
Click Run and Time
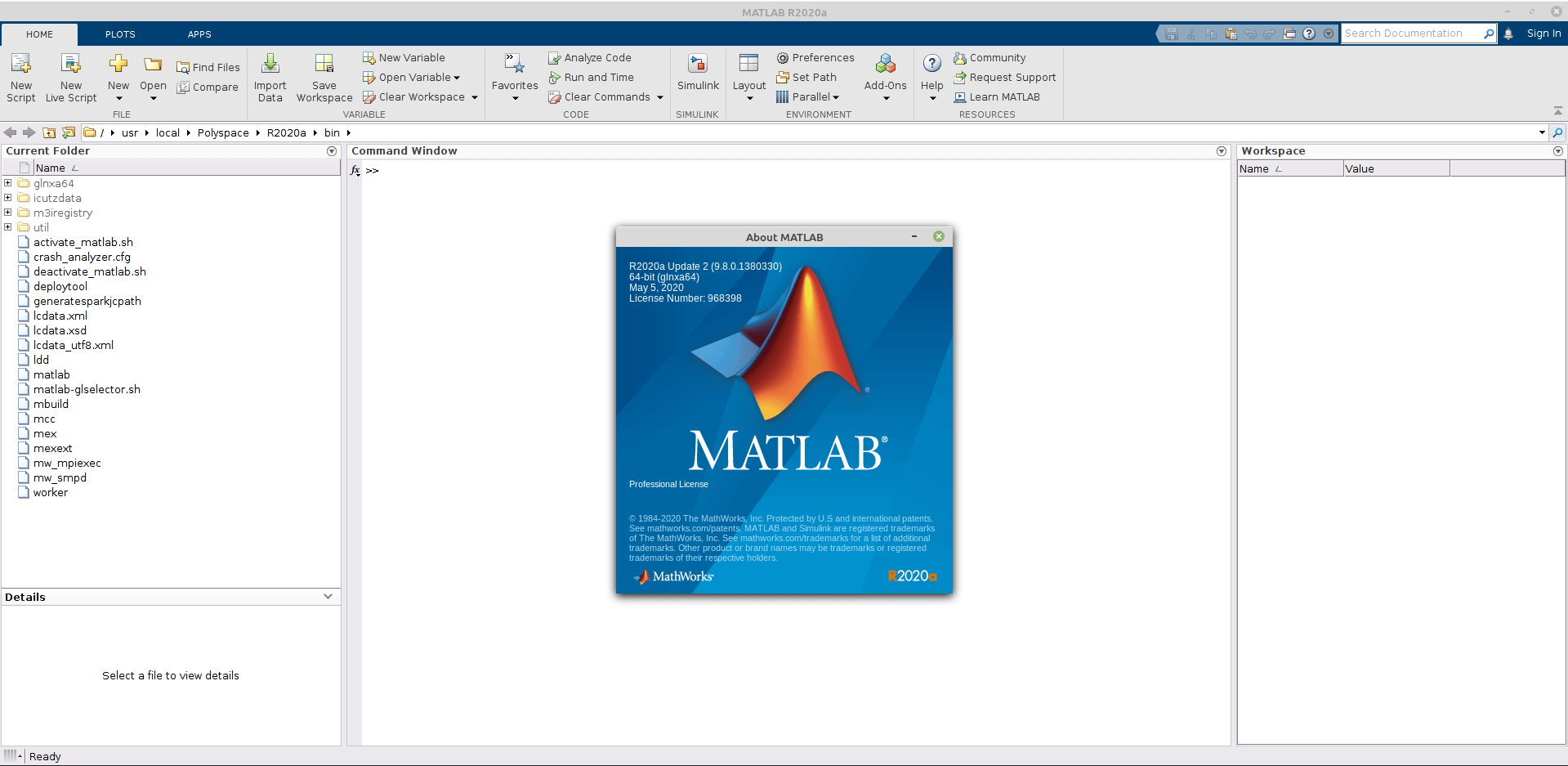pos(591,77)
